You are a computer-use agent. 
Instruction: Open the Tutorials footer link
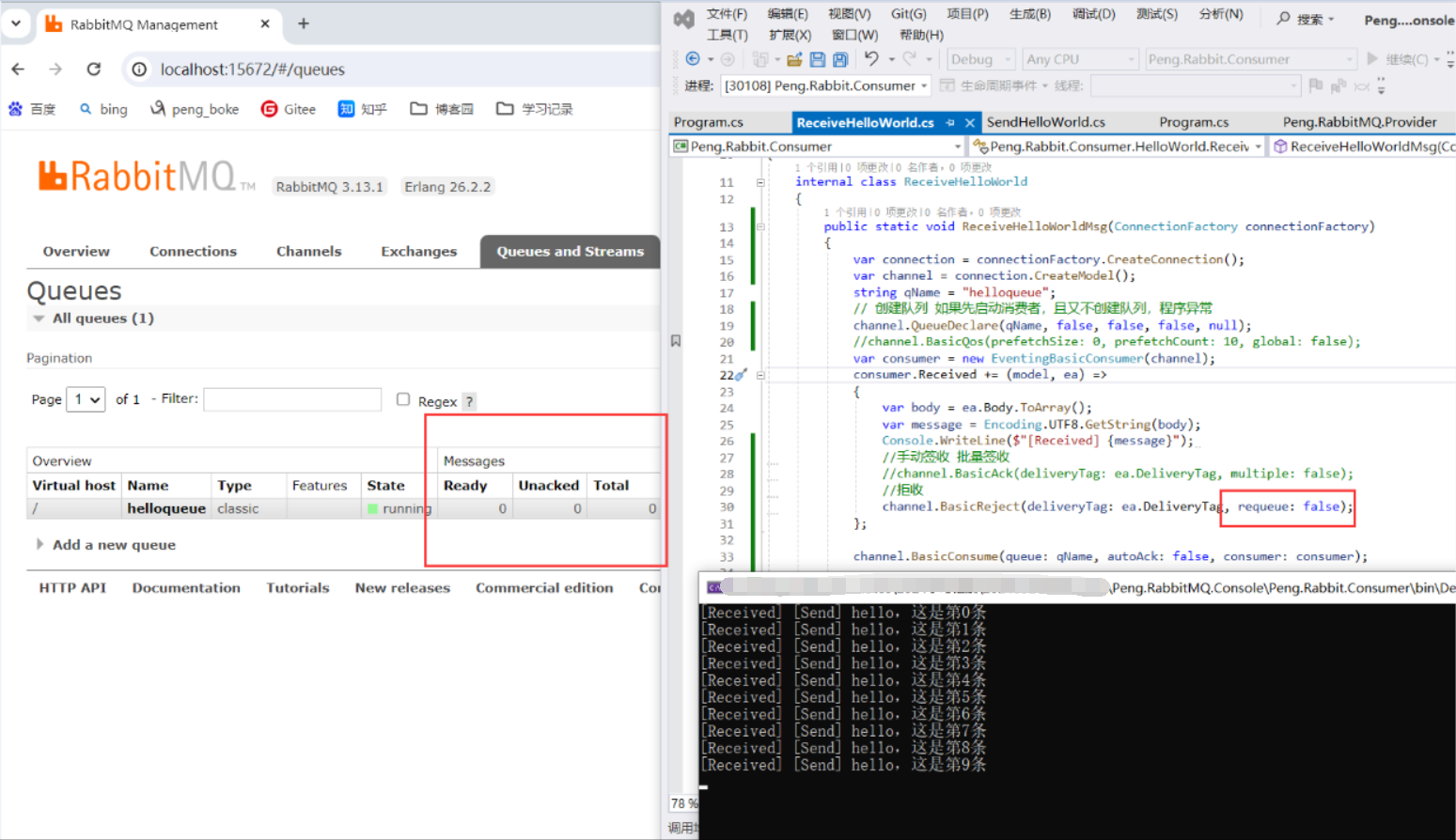298,587
